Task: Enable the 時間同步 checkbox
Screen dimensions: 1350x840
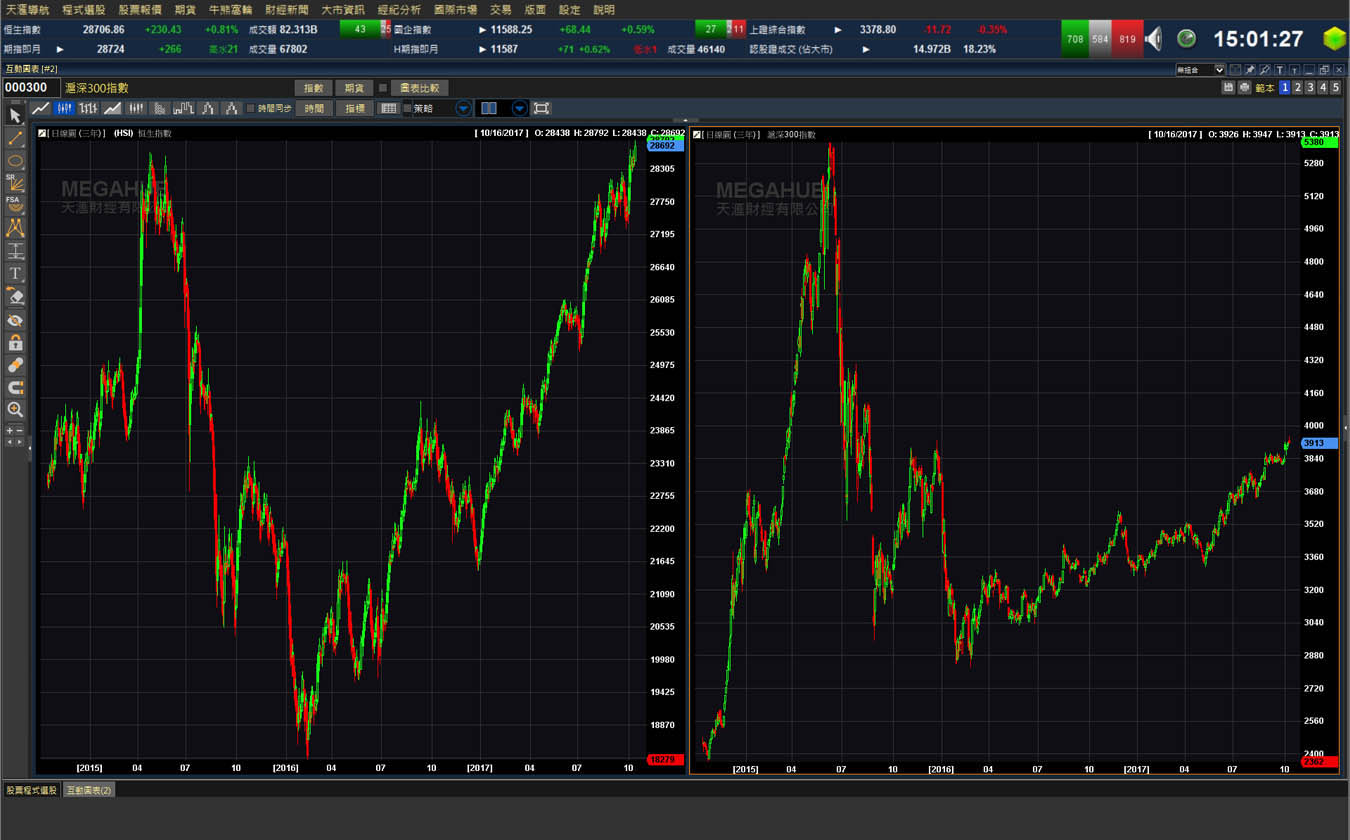Action: pos(250,108)
